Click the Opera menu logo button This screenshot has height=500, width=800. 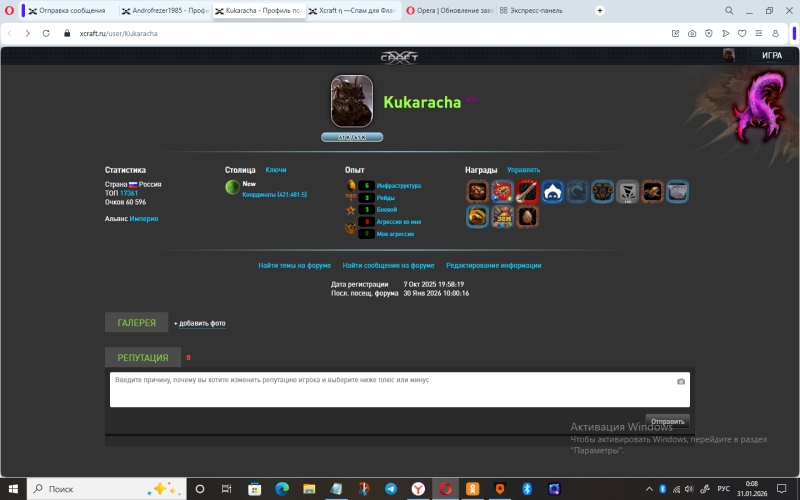(x=11, y=10)
